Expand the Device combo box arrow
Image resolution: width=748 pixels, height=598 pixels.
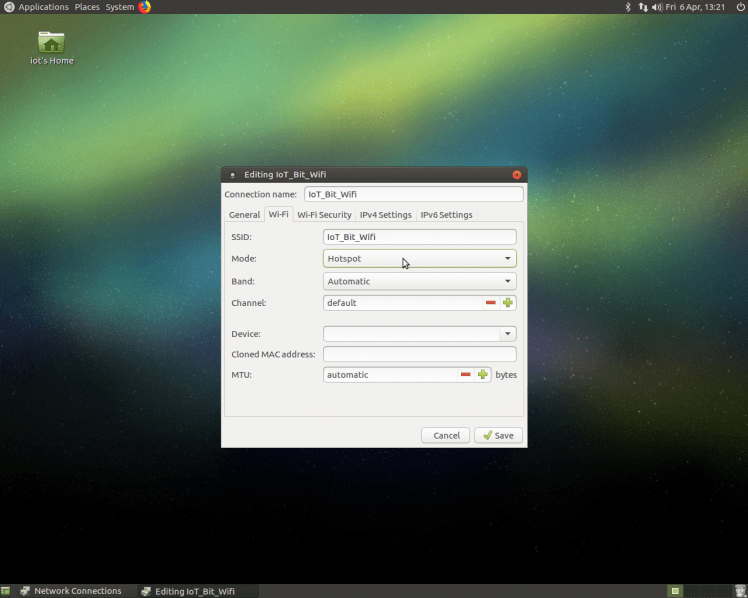tap(508, 334)
